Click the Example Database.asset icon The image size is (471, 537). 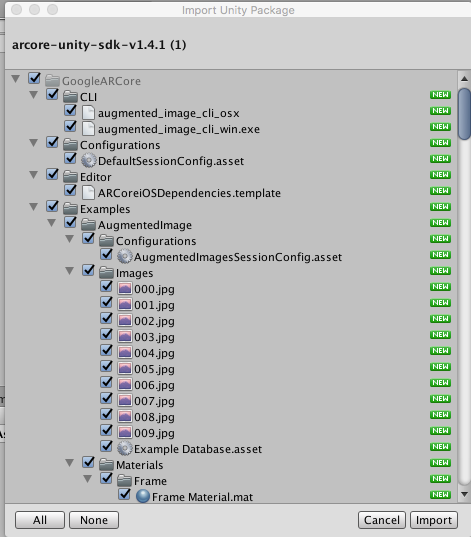124,448
